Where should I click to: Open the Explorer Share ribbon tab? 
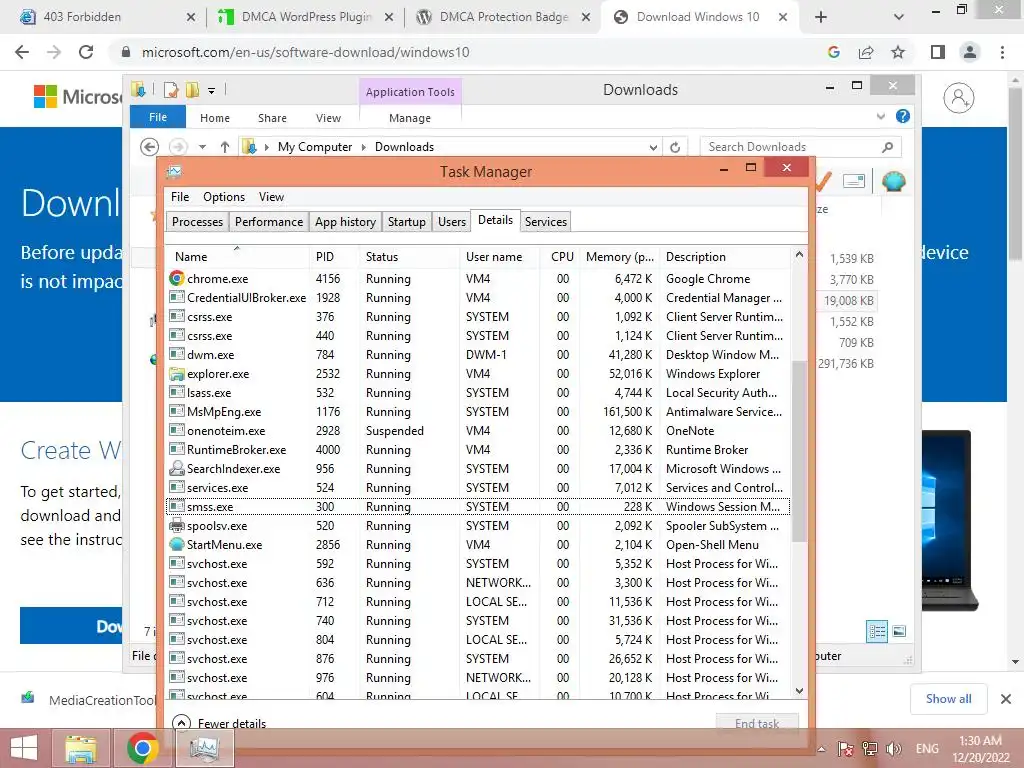pos(272,118)
